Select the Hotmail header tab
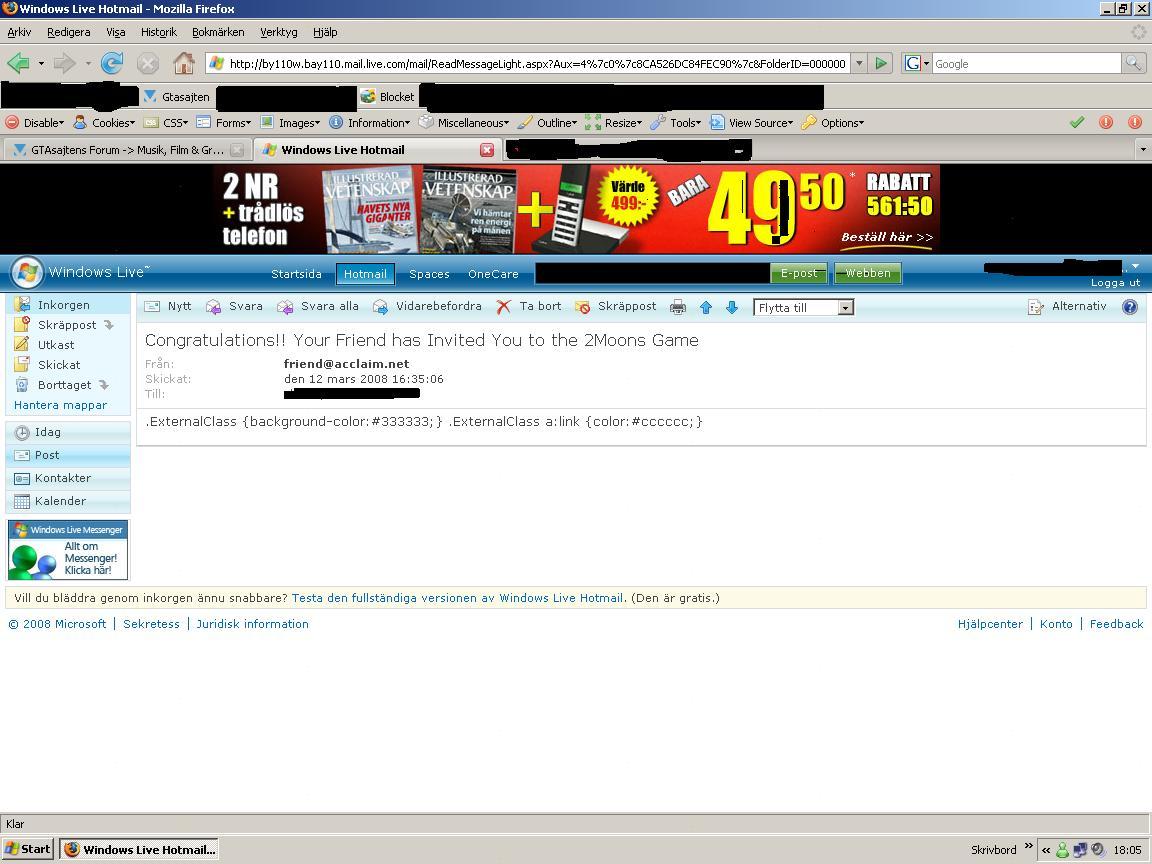The width and height of the screenshot is (1152, 864). coord(365,274)
